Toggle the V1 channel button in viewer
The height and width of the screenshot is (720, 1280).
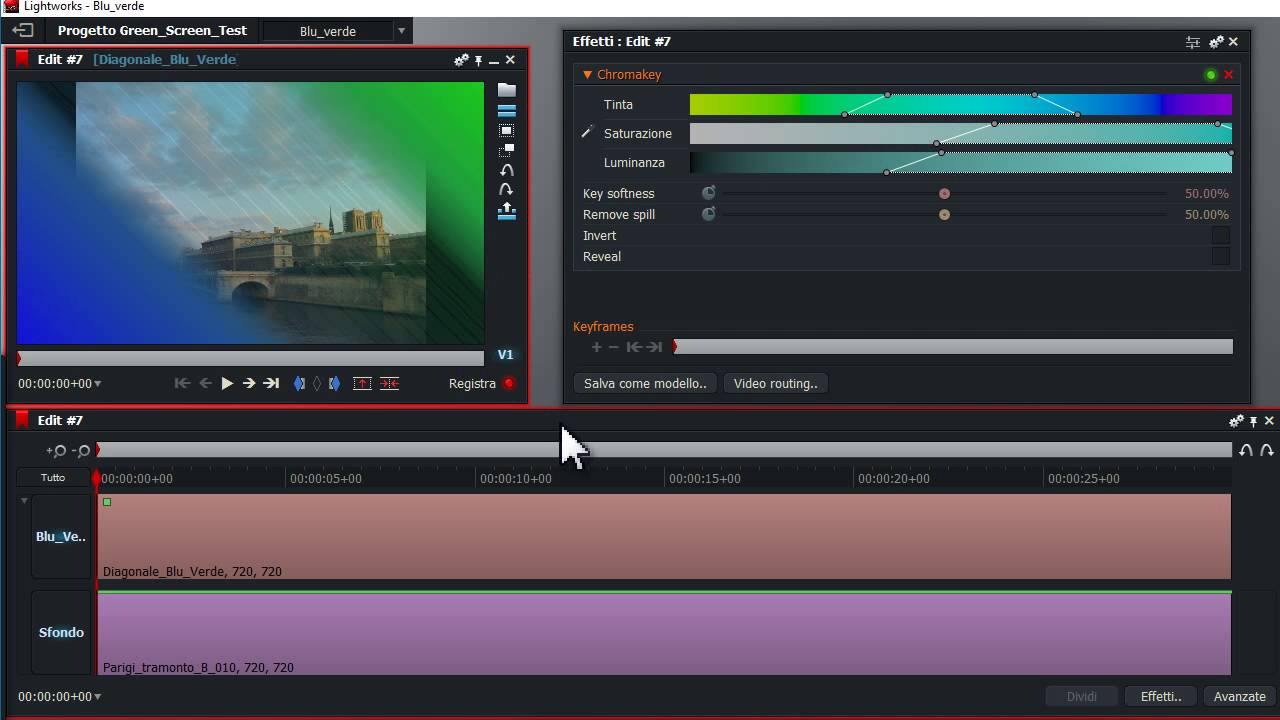pos(505,355)
